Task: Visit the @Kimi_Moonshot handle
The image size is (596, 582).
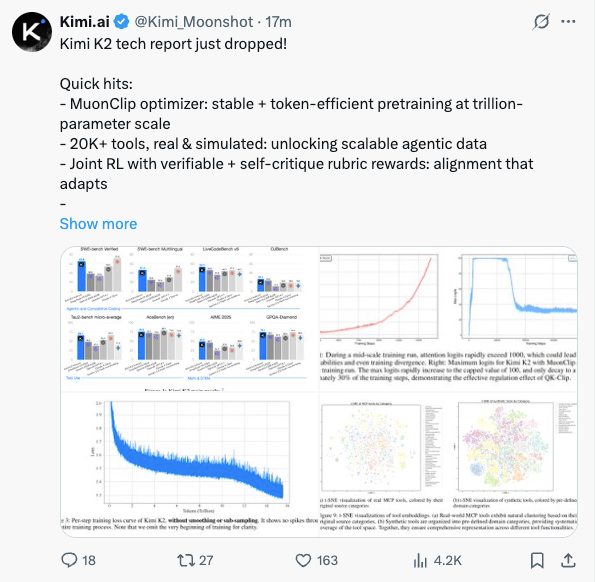Action: coord(194,22)
